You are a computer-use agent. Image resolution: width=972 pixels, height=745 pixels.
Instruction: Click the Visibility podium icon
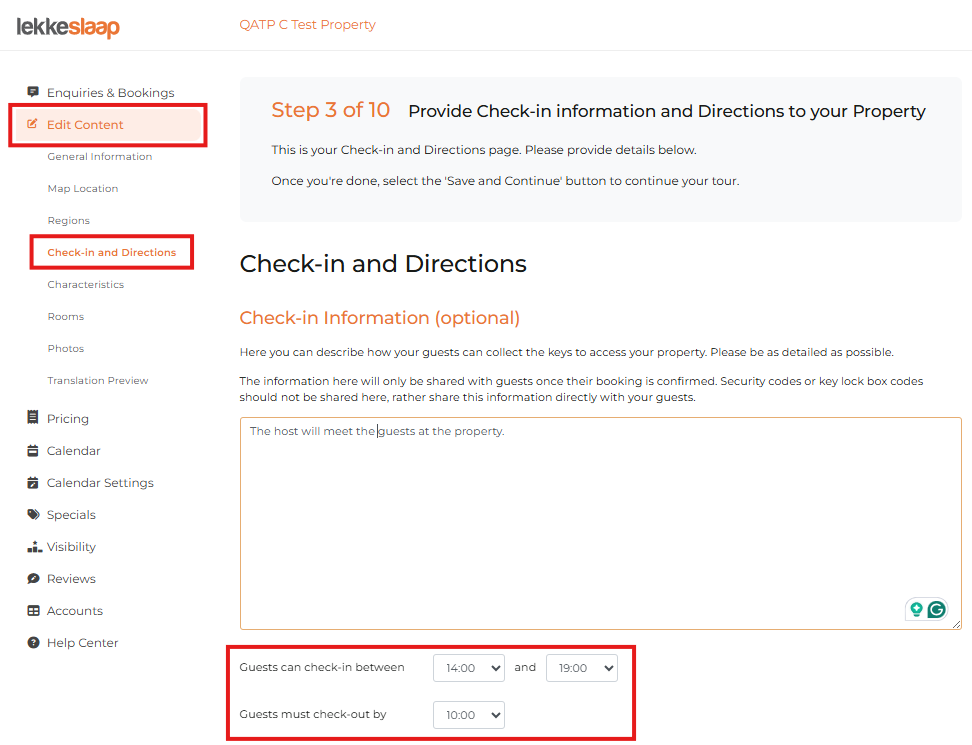point(34,547)
